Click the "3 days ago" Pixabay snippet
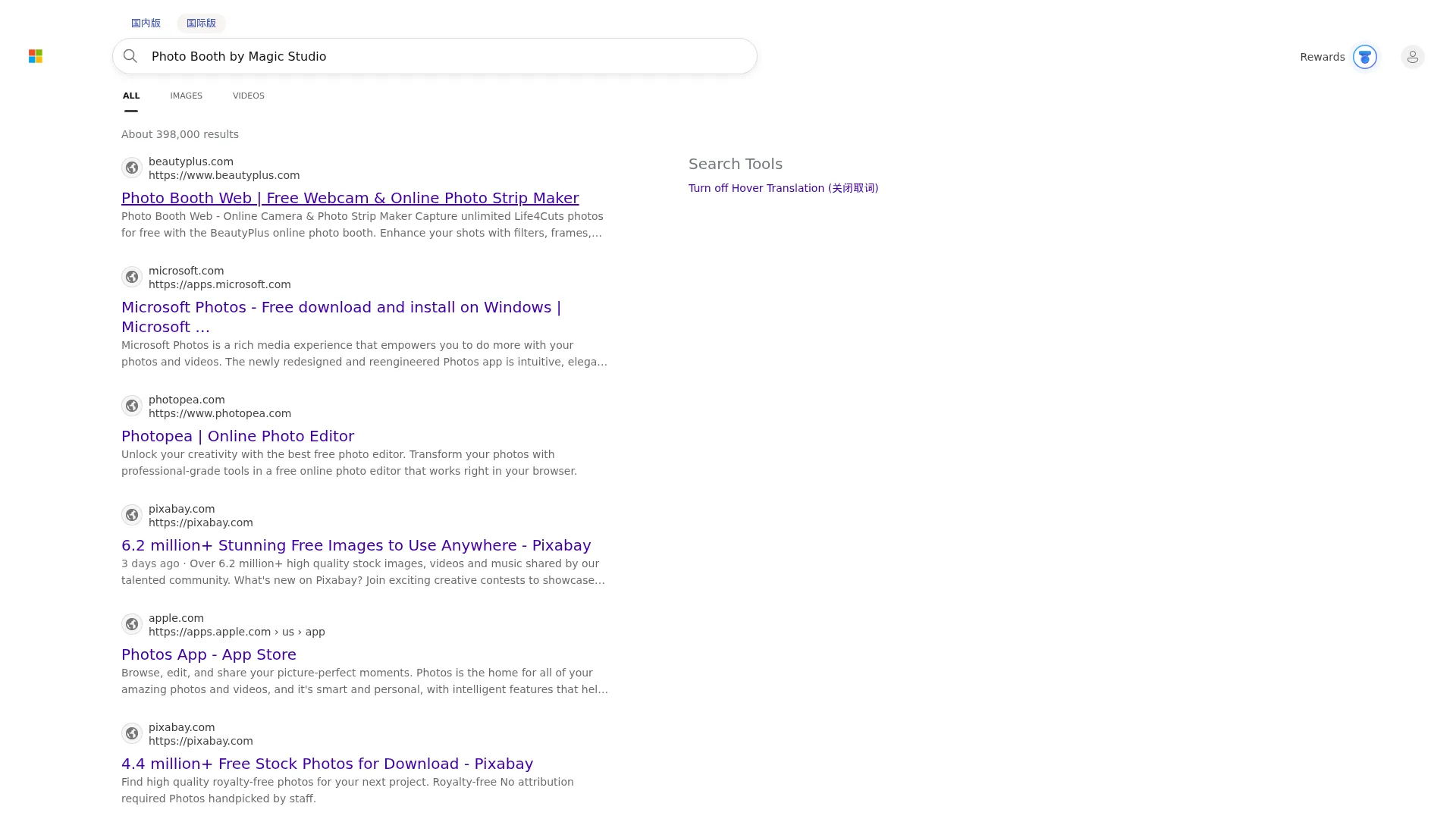1456x819 pixels. pos(363,572)
